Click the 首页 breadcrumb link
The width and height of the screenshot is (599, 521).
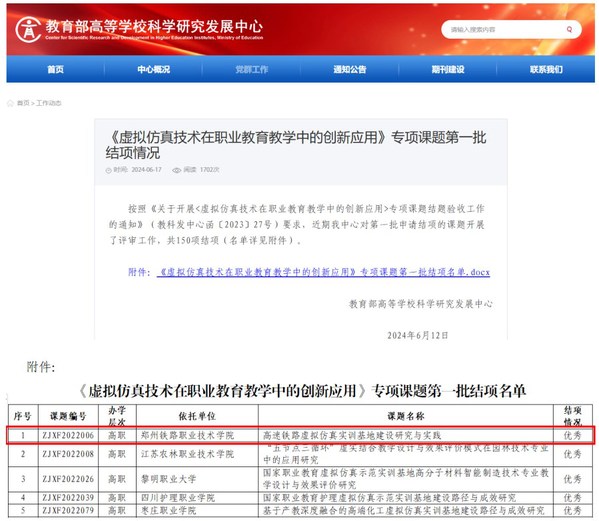(23, 103)
